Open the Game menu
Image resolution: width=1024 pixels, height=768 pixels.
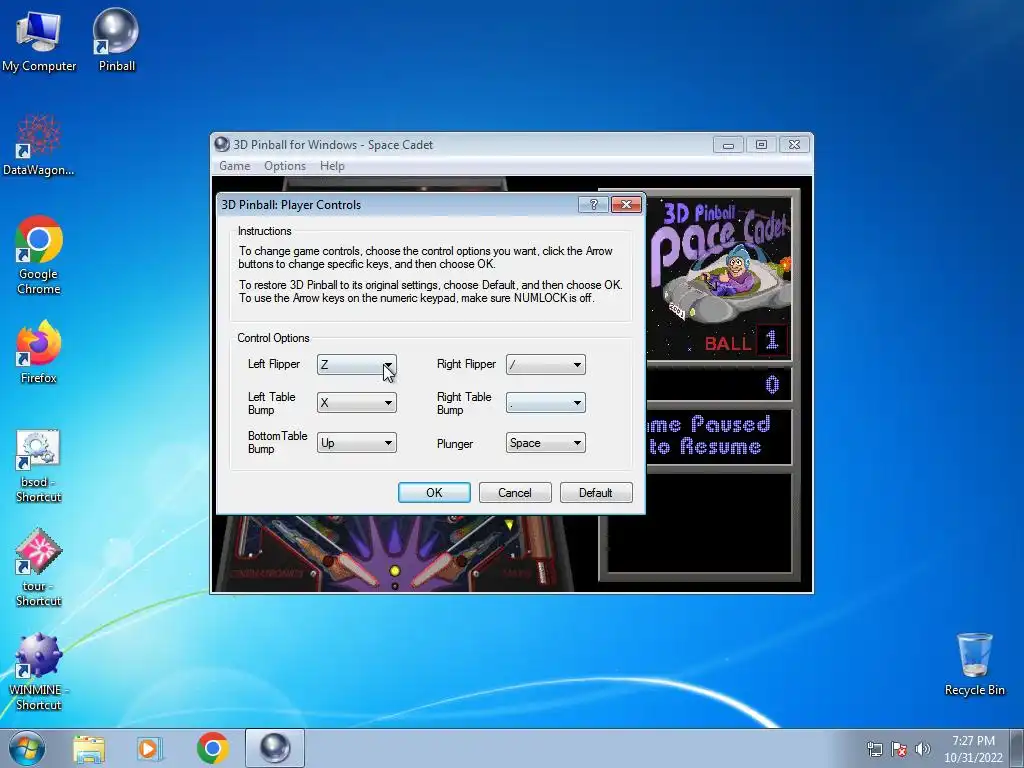pyautogui.click(x=234, y=166)
